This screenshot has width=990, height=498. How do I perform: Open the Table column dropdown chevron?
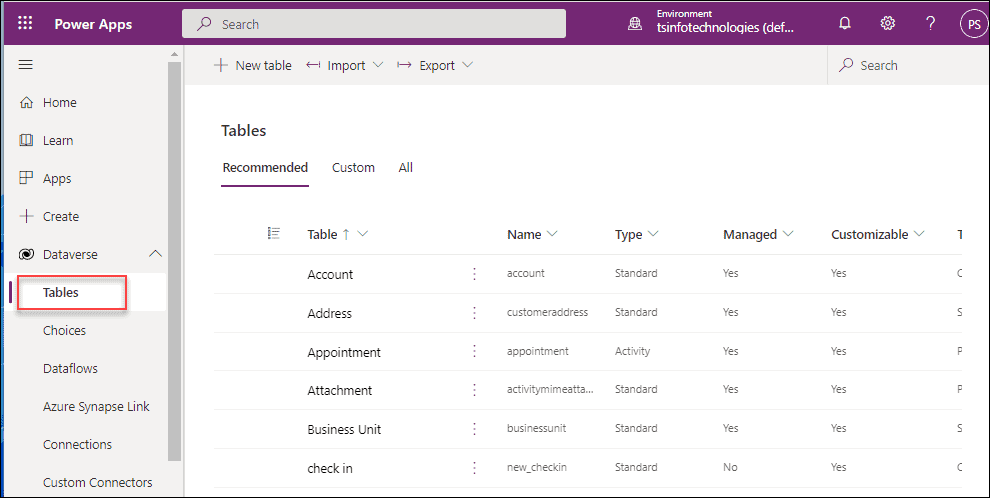pos(362,234)
